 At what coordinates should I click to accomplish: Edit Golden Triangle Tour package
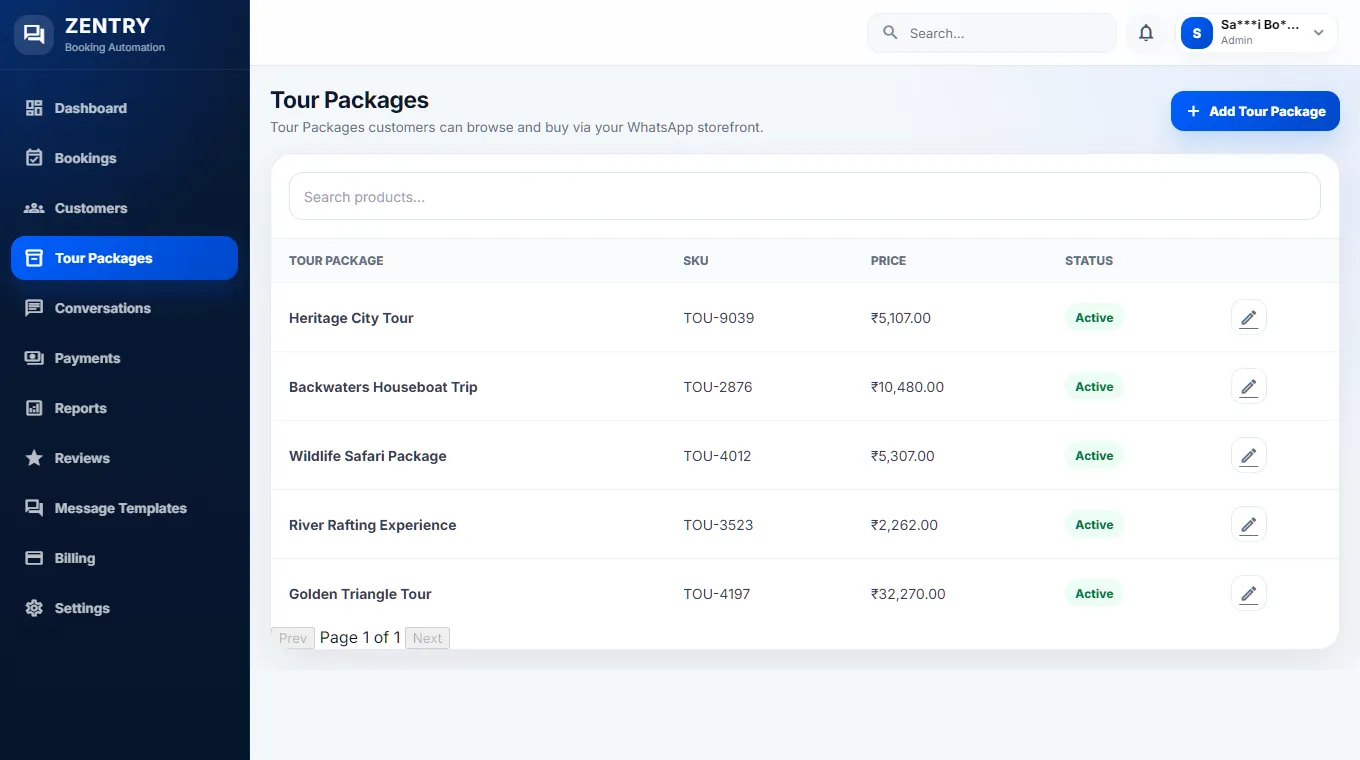pyautogui.click(x=1248, y=594)
